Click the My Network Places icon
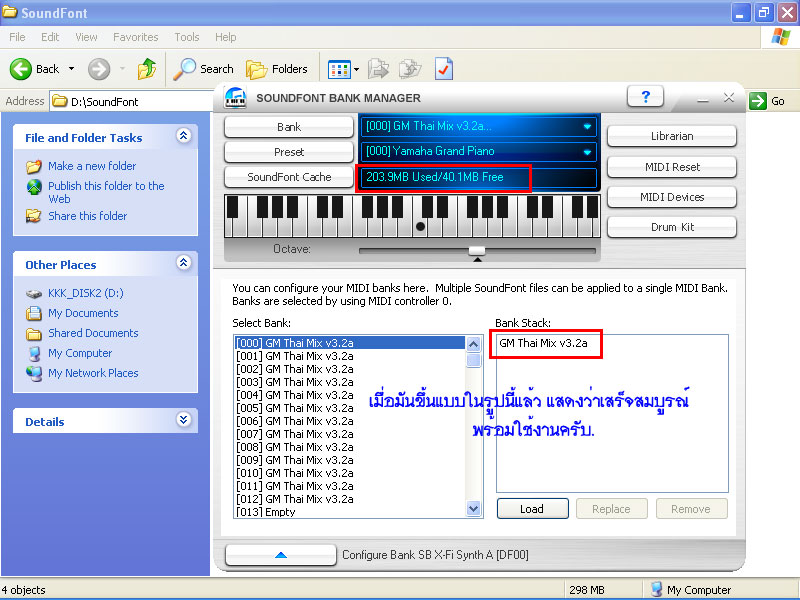Viewport: 800px width, 600px height. pos(34,373)
